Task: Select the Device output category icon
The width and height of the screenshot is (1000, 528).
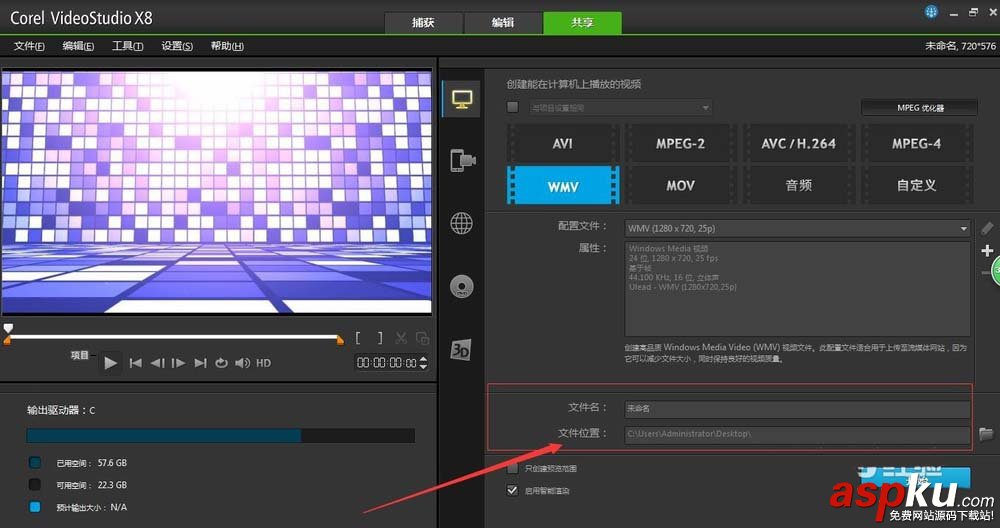Action: pyautogui.click(x=462, y=160)
